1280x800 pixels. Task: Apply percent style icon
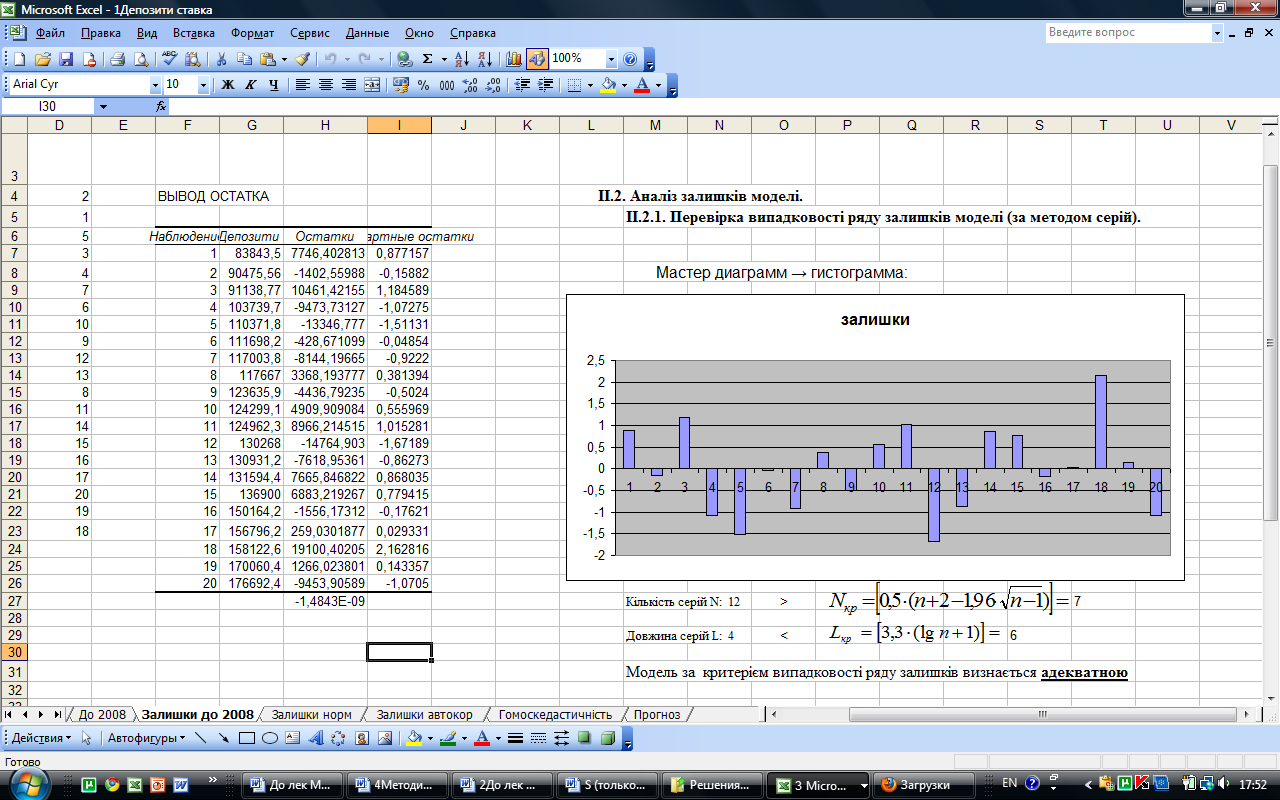point(423,85)
